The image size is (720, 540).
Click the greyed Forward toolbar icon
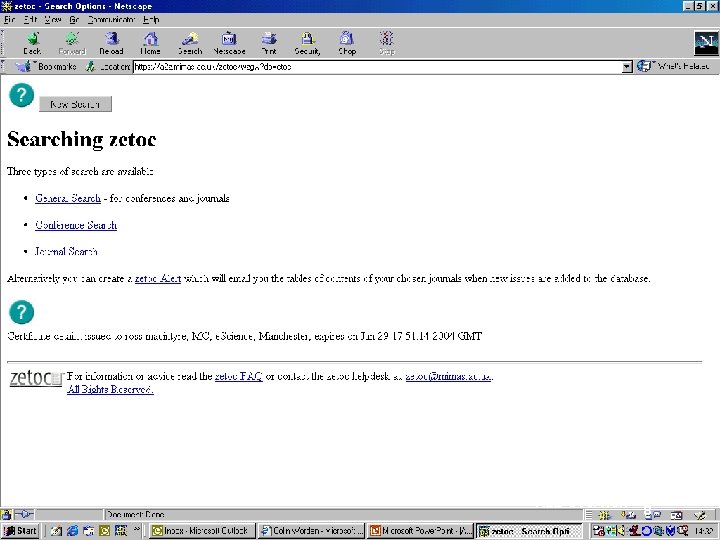pos(72,44)
